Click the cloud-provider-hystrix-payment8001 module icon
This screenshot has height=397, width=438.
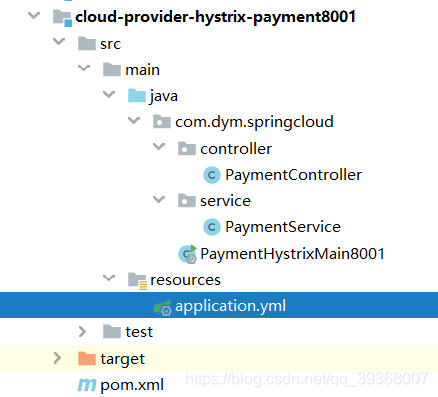coord(62,18)
